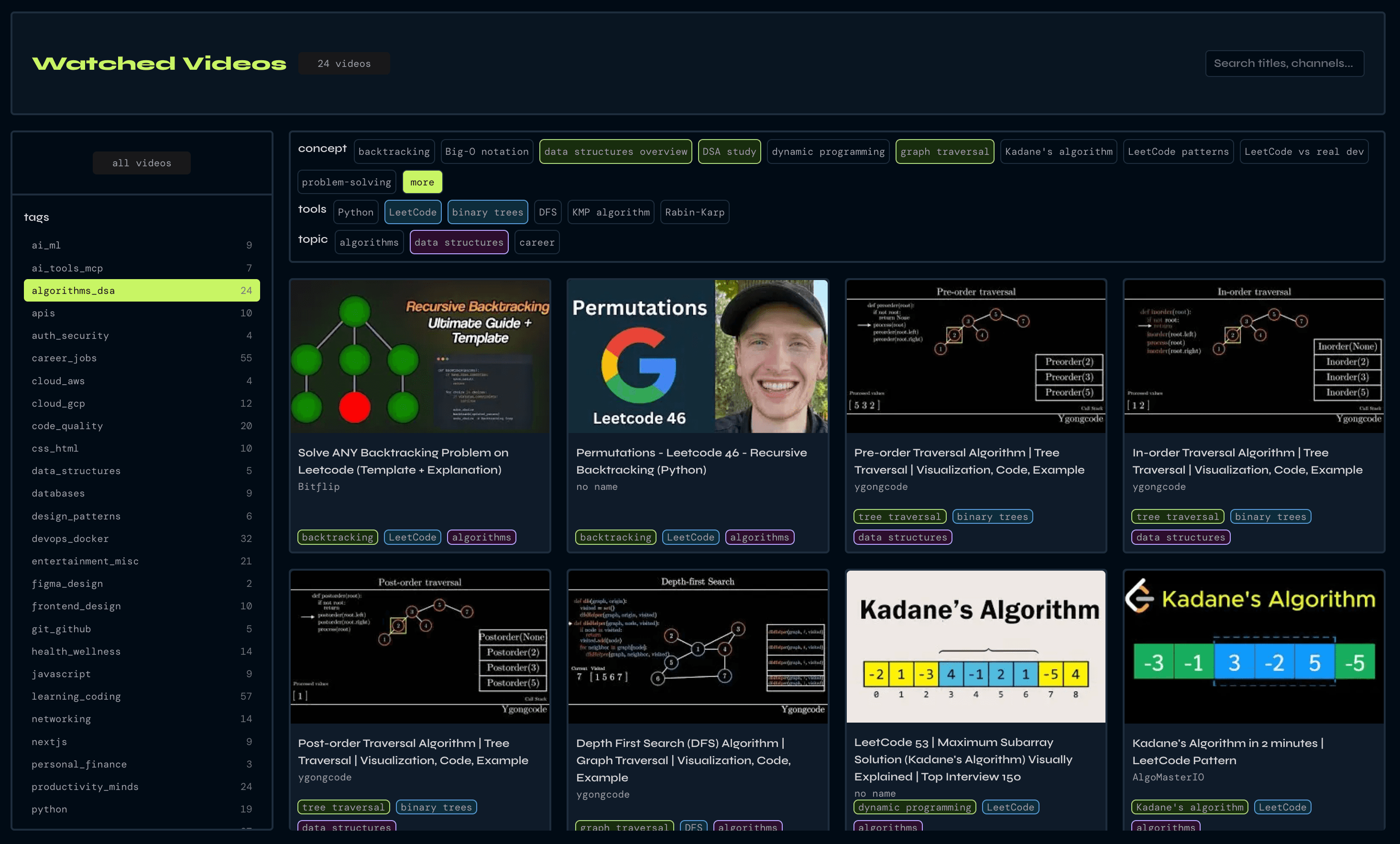Toggle the 'problem-solving' concept filter
This screenshot has width=1400, height=844.
(x=347, y=182)
